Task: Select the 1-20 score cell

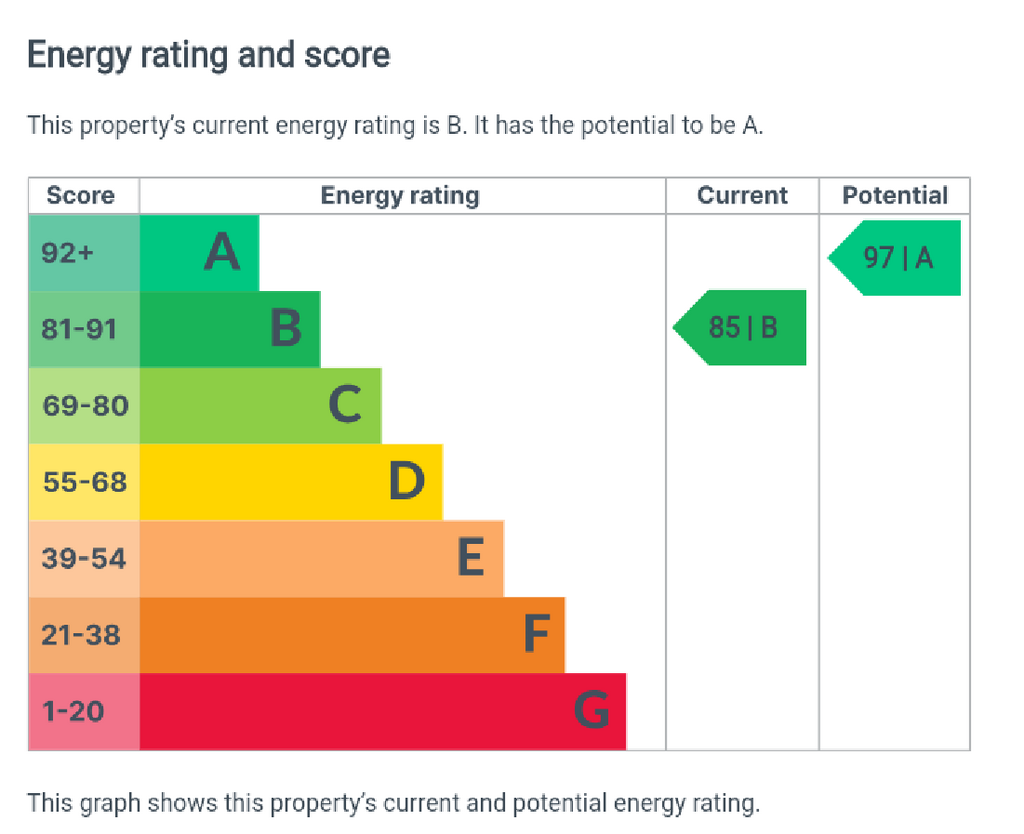Action: click(x=84, y=711)
